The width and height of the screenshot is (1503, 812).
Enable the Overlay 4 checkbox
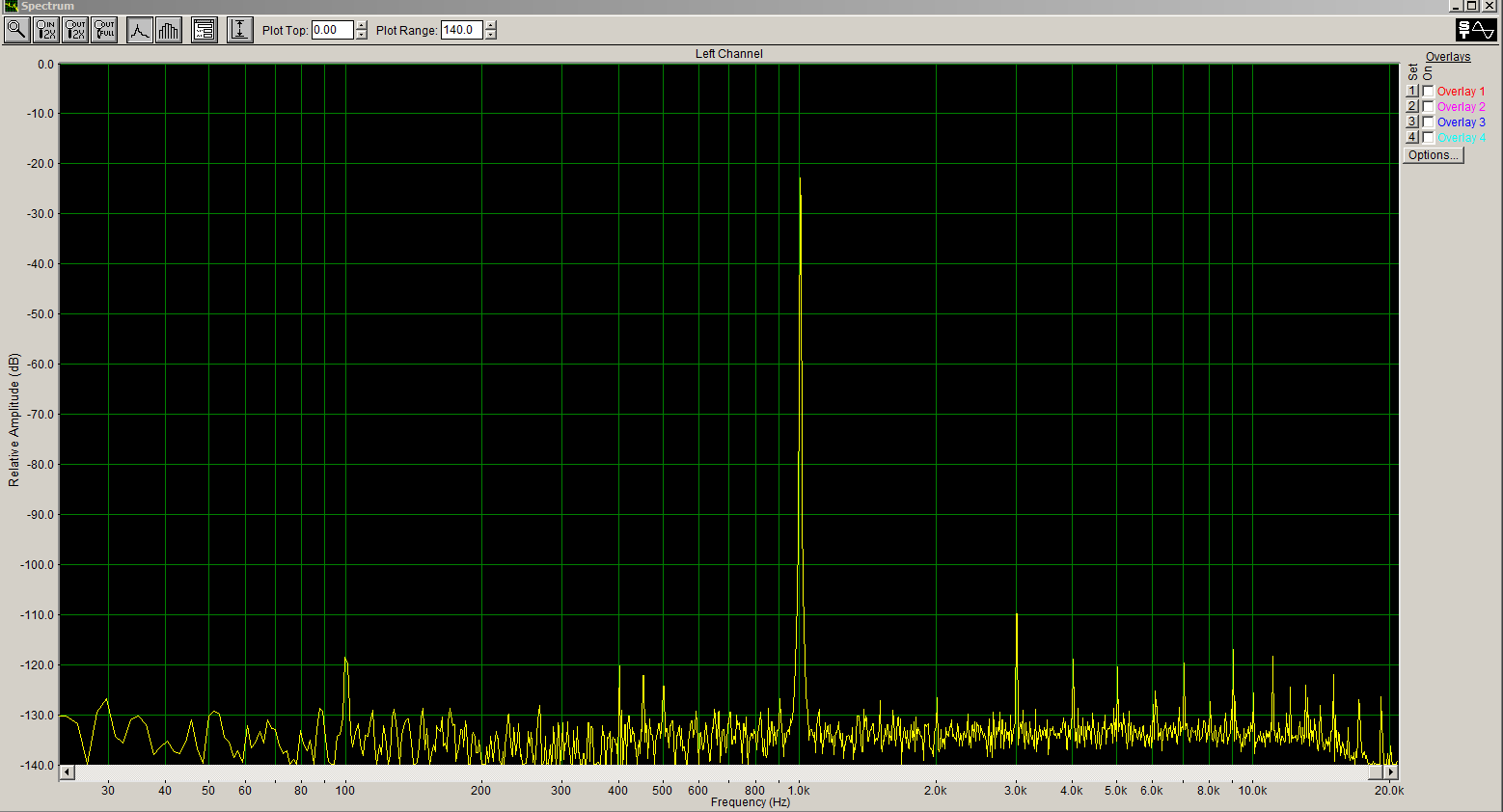pyautogui.click(x=1429, y=138)
